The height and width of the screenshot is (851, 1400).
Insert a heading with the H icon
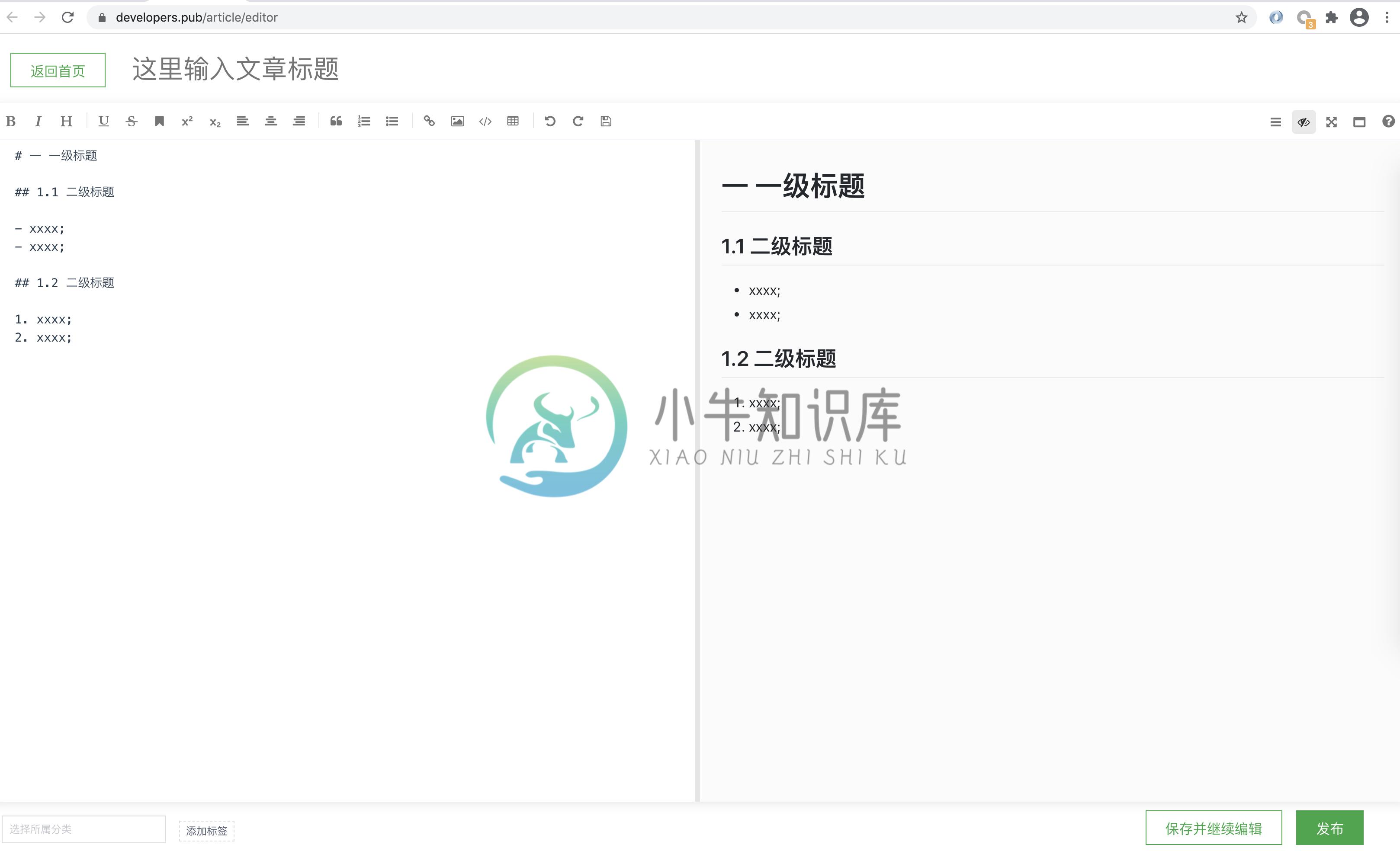coord(67,121)
